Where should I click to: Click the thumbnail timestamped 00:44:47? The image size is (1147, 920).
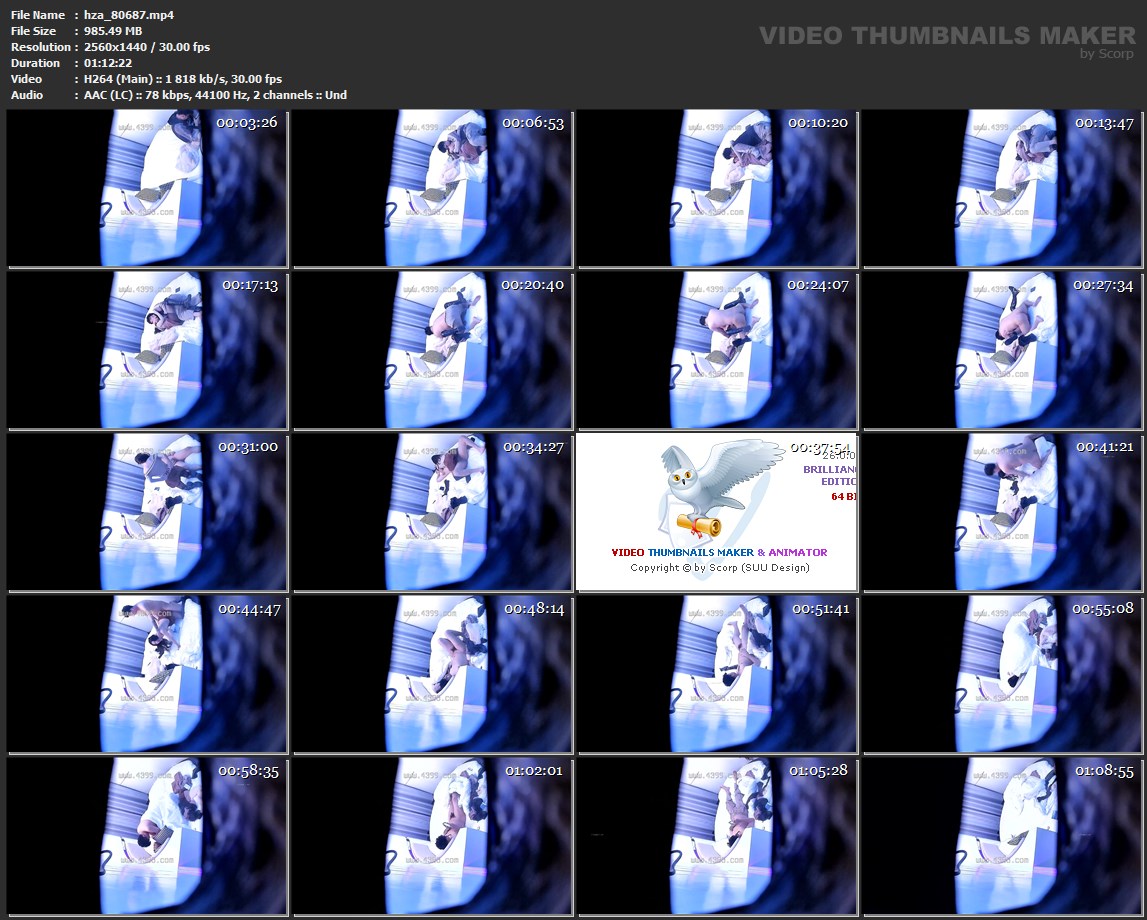point(147,674)
